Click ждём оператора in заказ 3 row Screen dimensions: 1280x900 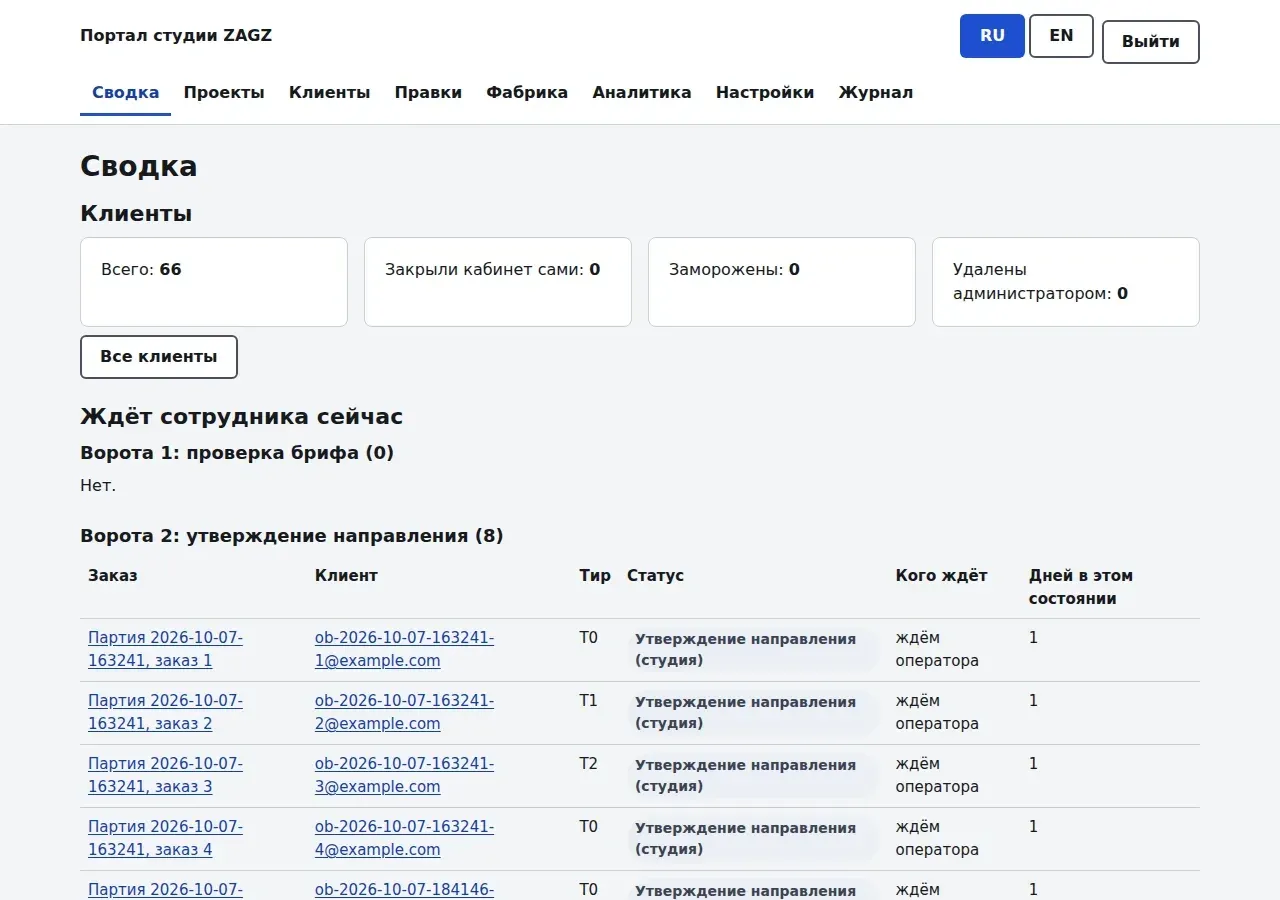[x=937, y=775]
